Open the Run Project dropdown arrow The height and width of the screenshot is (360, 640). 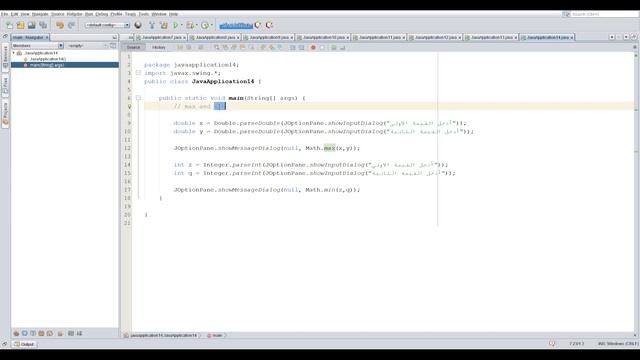click(182, 25)
